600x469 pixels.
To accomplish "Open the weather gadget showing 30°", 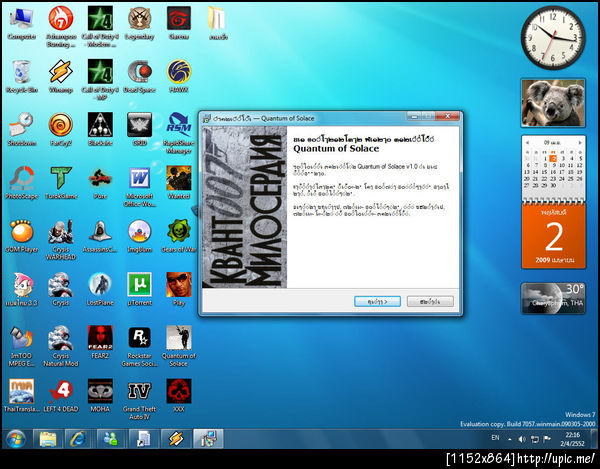I will point(553,298).
